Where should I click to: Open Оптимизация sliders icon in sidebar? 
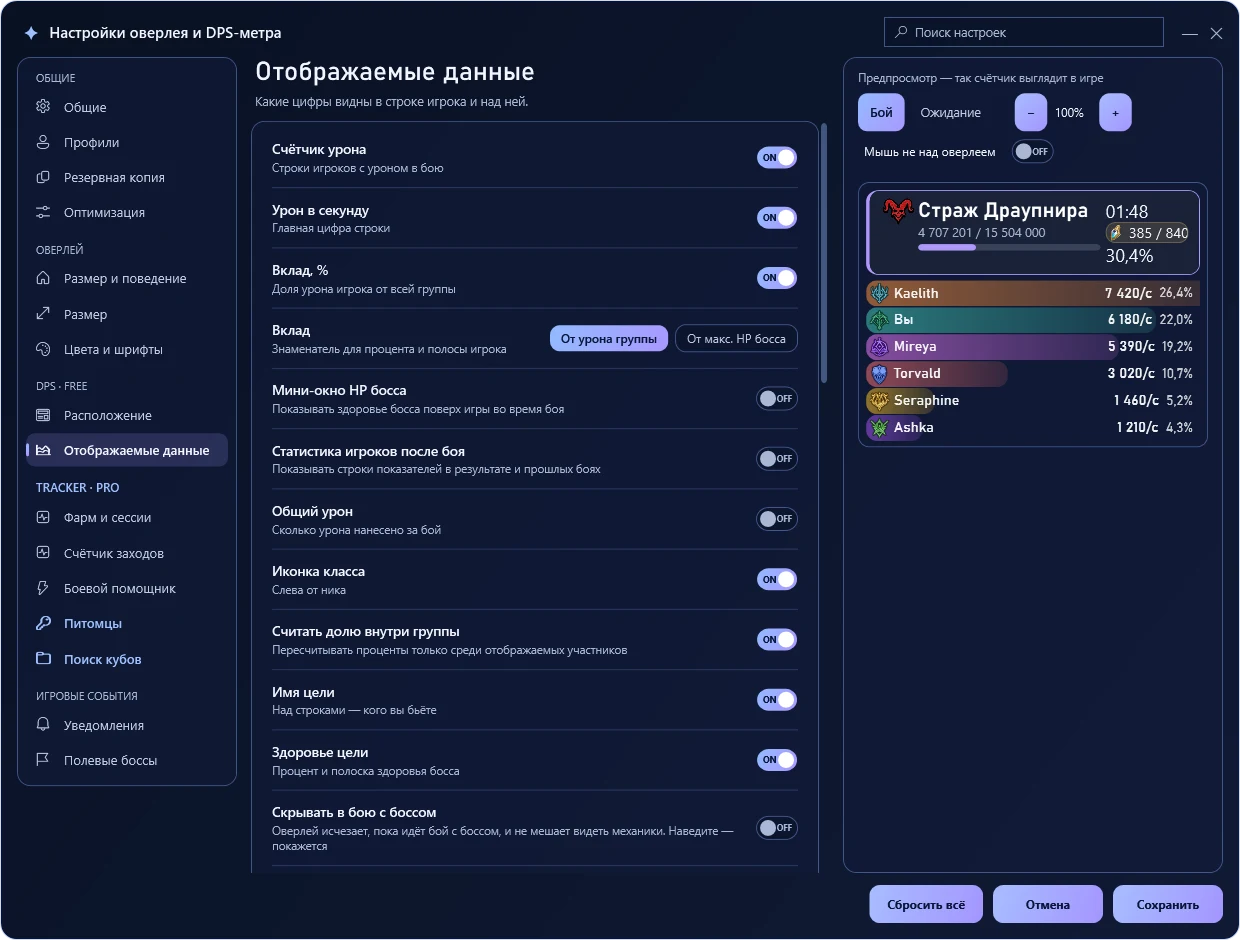point(43,212)
